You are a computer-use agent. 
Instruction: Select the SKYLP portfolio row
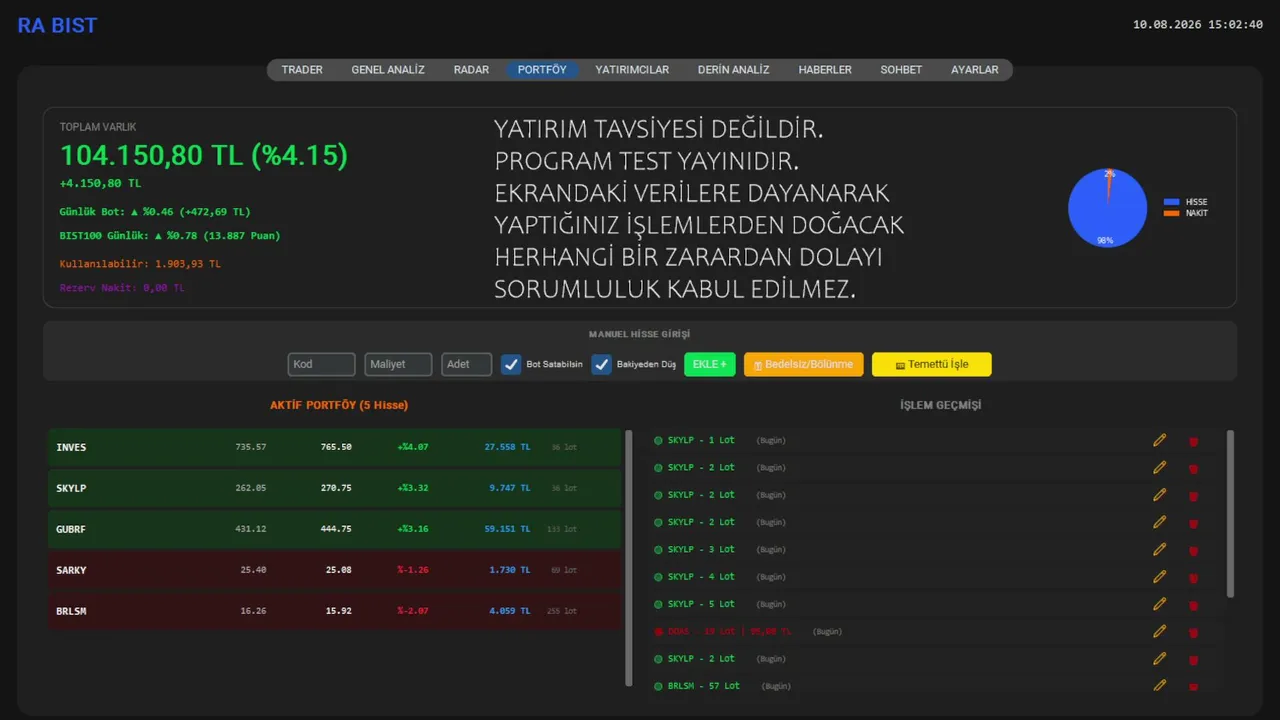[x=335, y=488]
